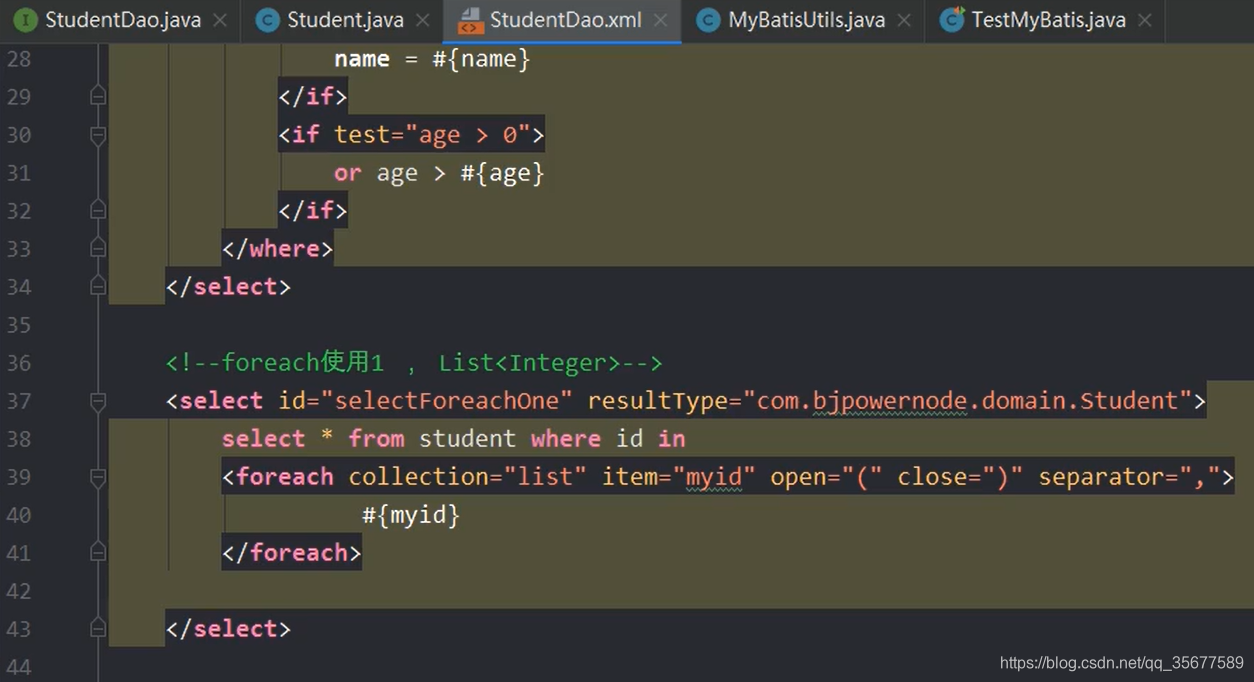The height and width of the screenshot is (682, 1254).
Task: Place cursor inside the #{myid} expression
Action: coord(410,515)
